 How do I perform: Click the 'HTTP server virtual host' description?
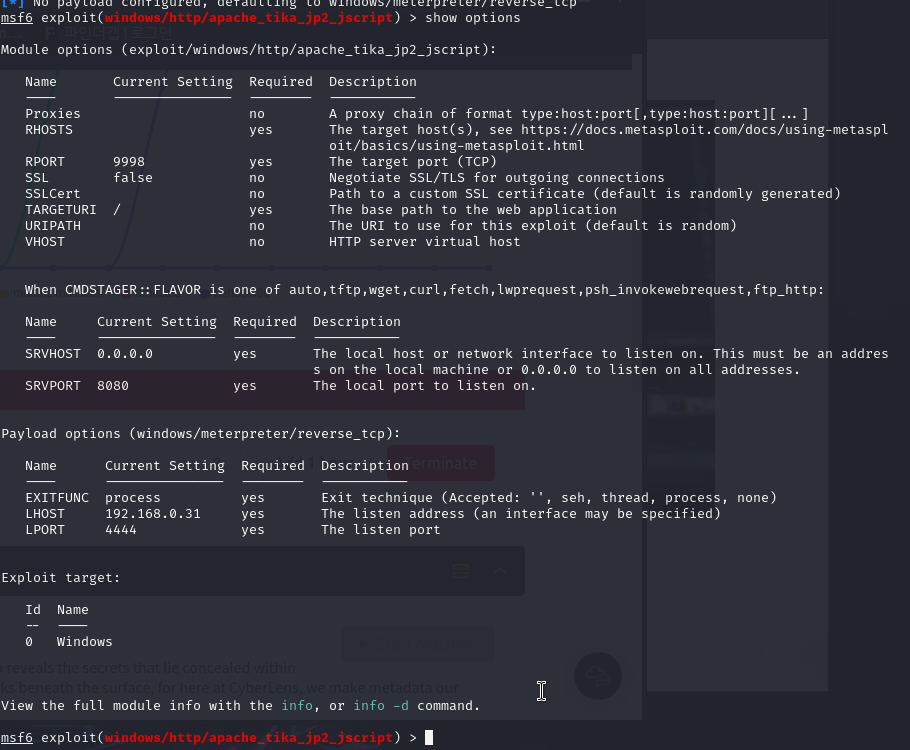(425, 241)
